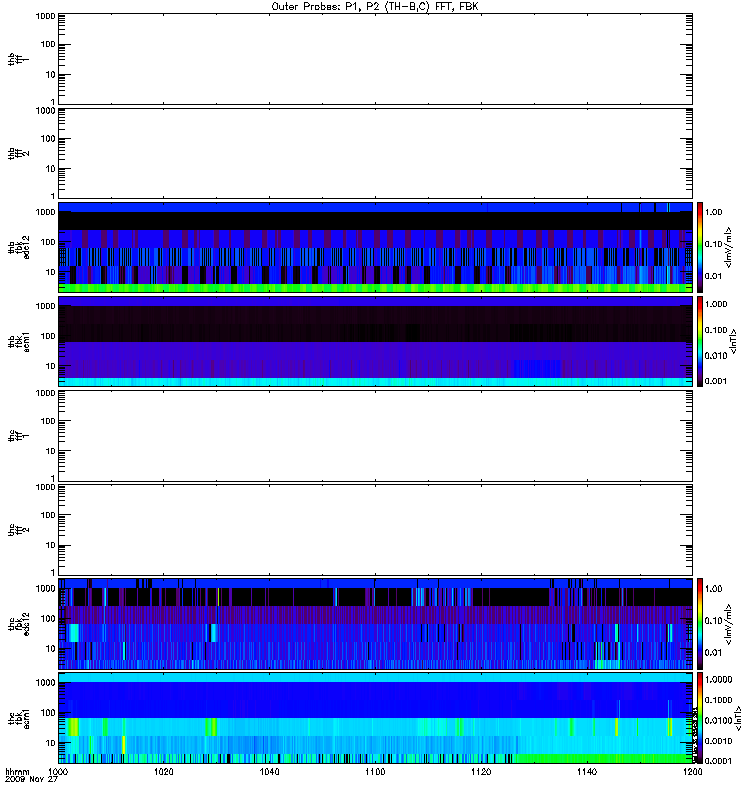Select the "1140" tick on the bottom time axis

(x=587, y=771)
